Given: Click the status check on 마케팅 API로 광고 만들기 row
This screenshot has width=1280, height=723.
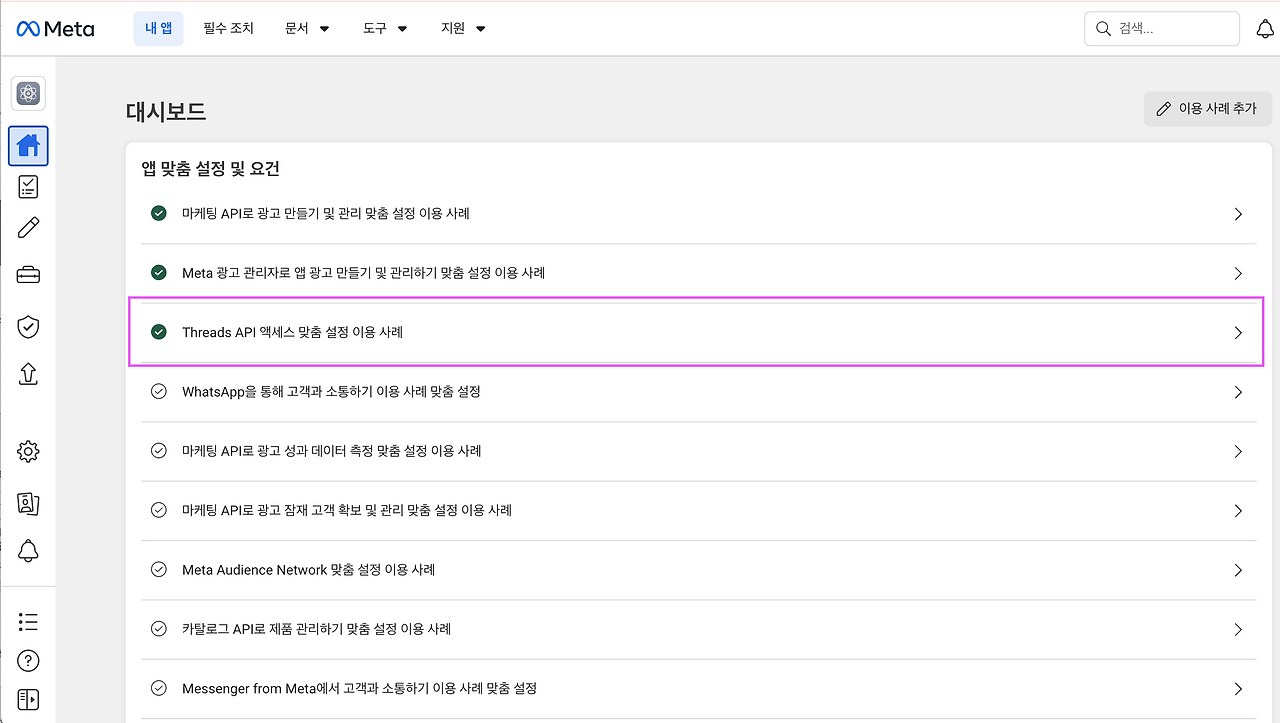Looking at the screenshot, I should (158, 213).
